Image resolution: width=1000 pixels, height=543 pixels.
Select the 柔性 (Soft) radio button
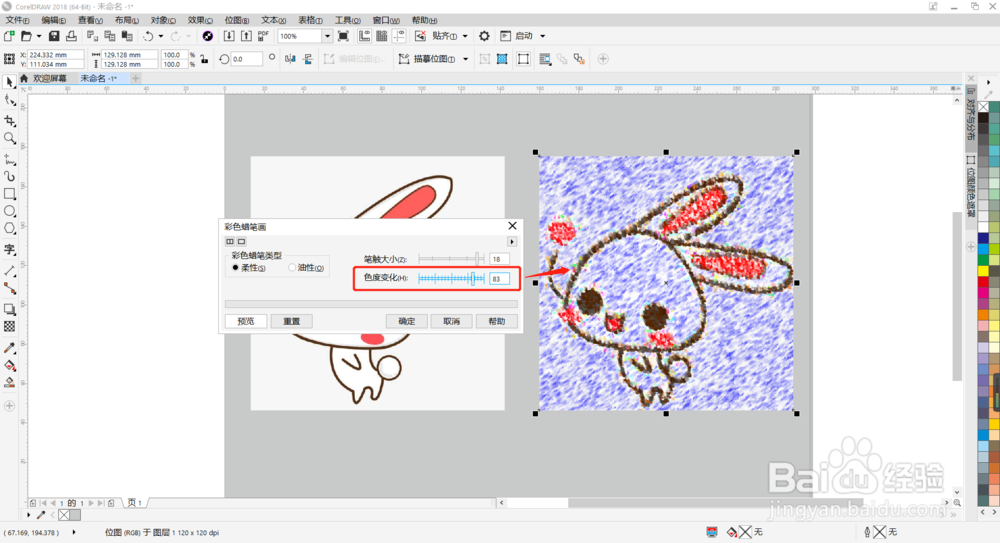coord(235,267)
